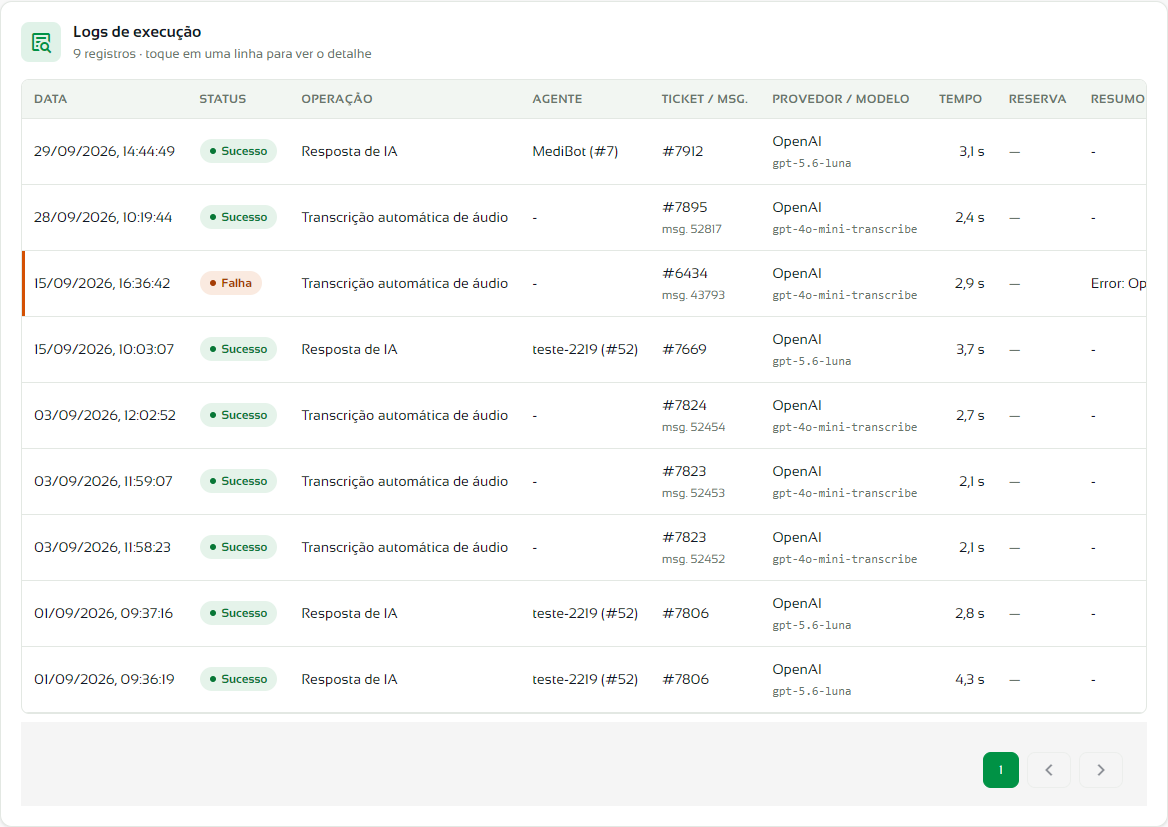Click Sucesso badge for ticket #7912
This screenshot has width=1168, height=827.
pyautogui.click(x=238, y=151)
